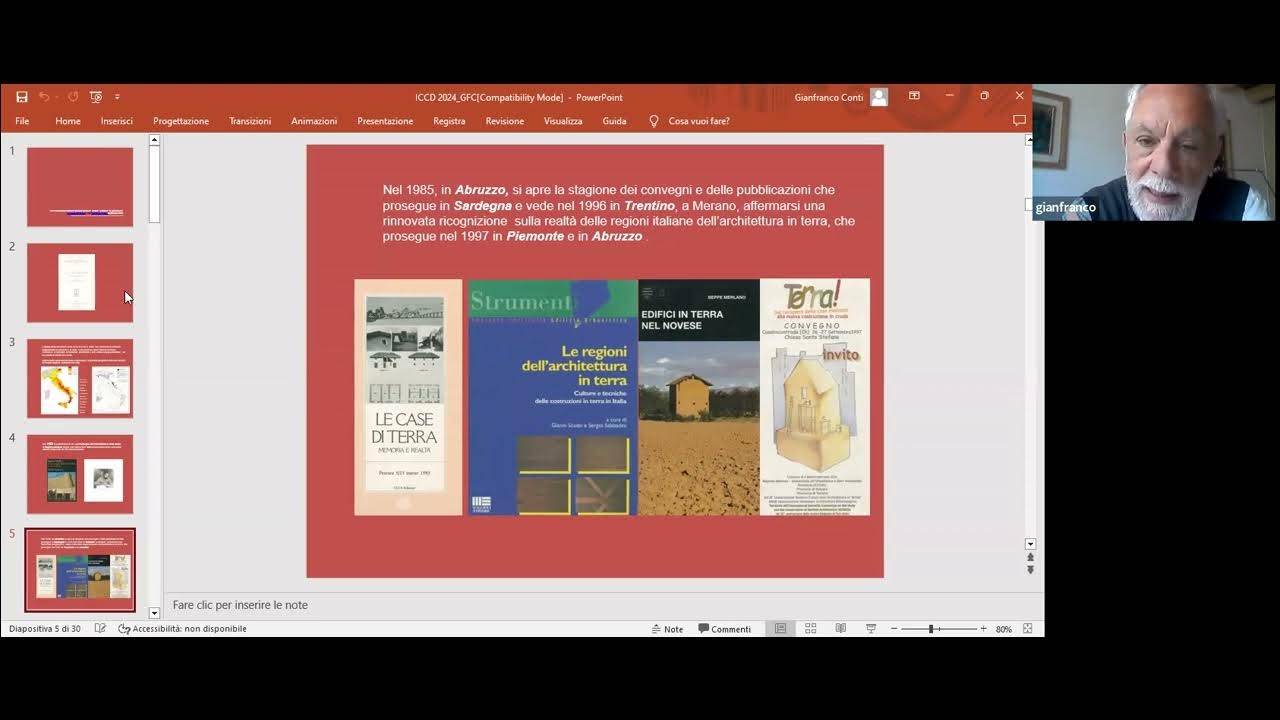1280x720 pixels.
Task: Click 'Accessibilità: non disponibile' in the status bar
Action: pos(183,629)
